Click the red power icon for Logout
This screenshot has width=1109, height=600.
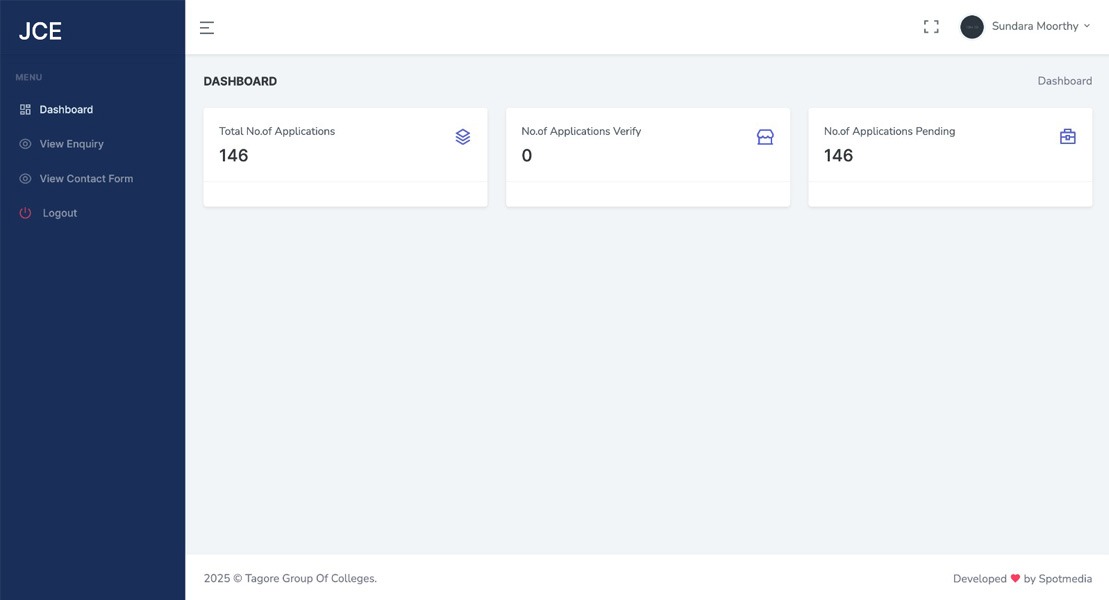25,213
